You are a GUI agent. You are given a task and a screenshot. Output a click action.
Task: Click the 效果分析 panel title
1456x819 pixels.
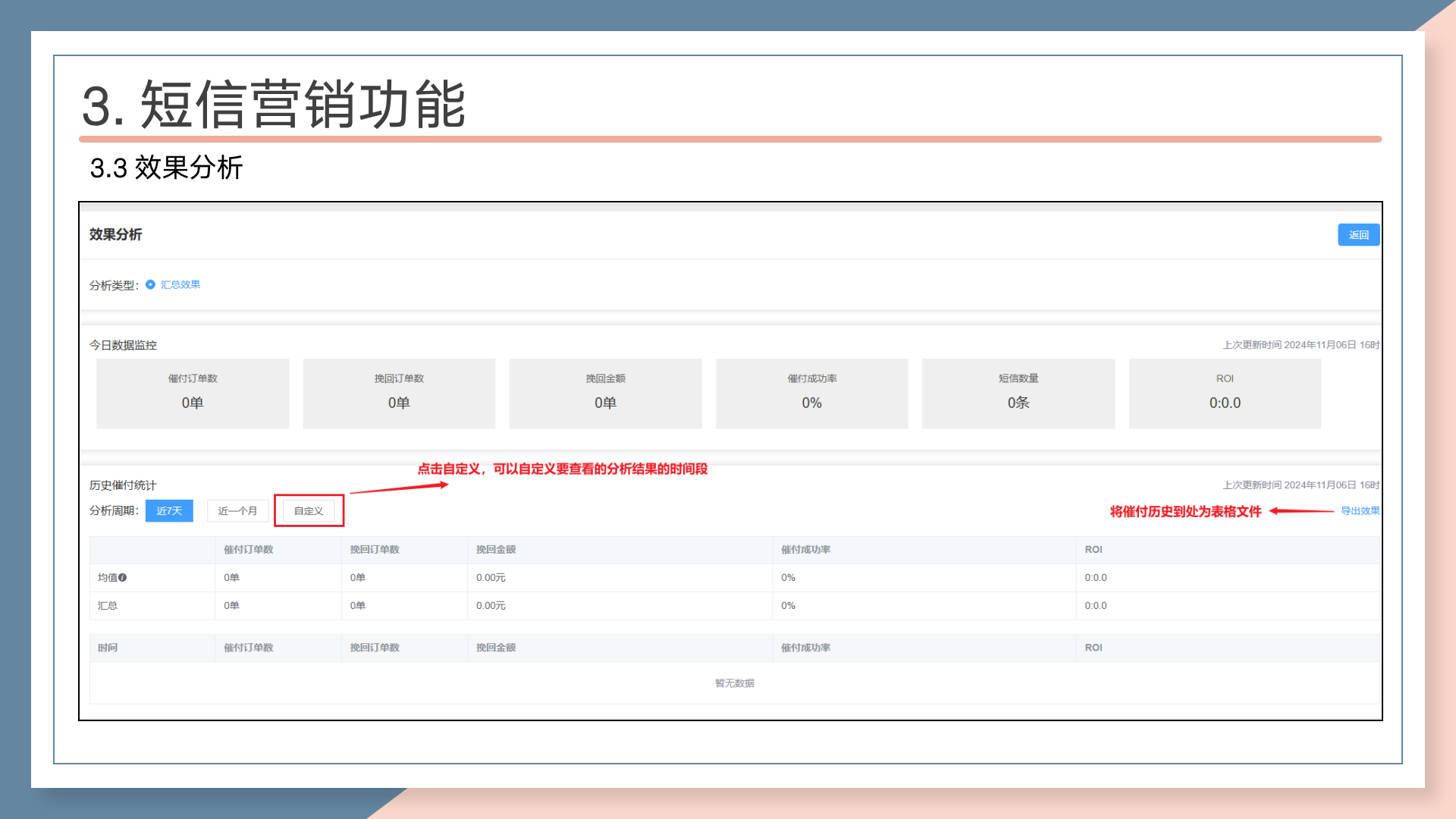[x=115, y=235]
